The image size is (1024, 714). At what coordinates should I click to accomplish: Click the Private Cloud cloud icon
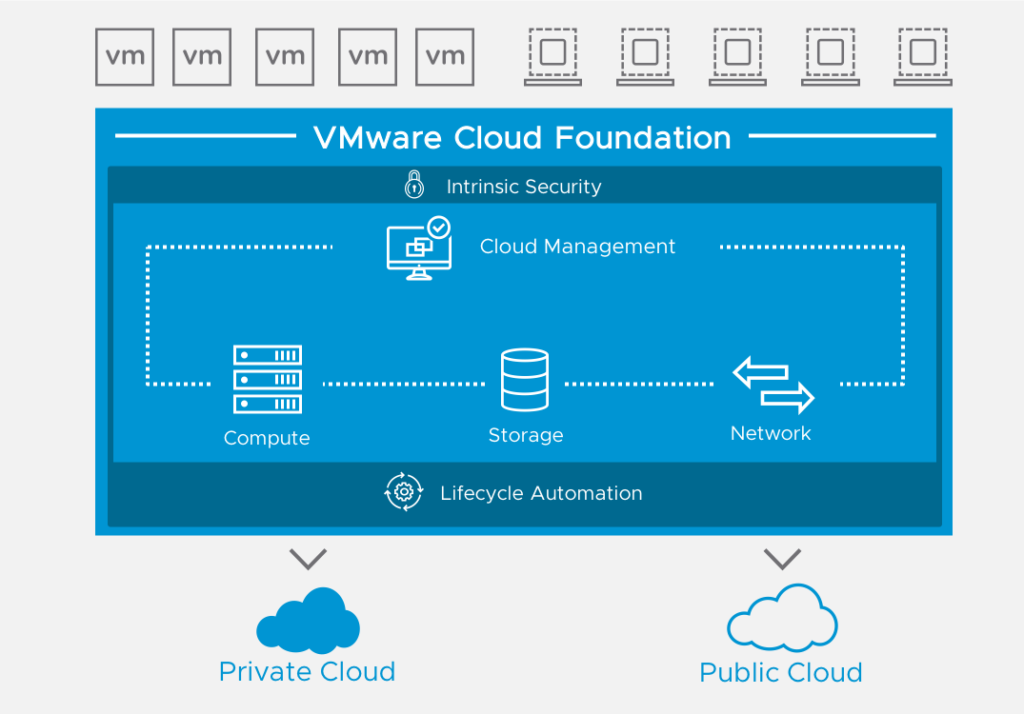pyautogui.click(x=308, y=621)
